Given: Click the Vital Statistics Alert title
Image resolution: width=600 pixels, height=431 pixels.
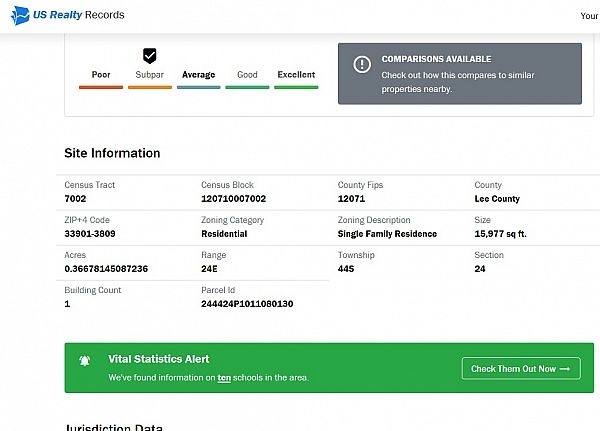Looking at the screenshot, I should 159,359.
